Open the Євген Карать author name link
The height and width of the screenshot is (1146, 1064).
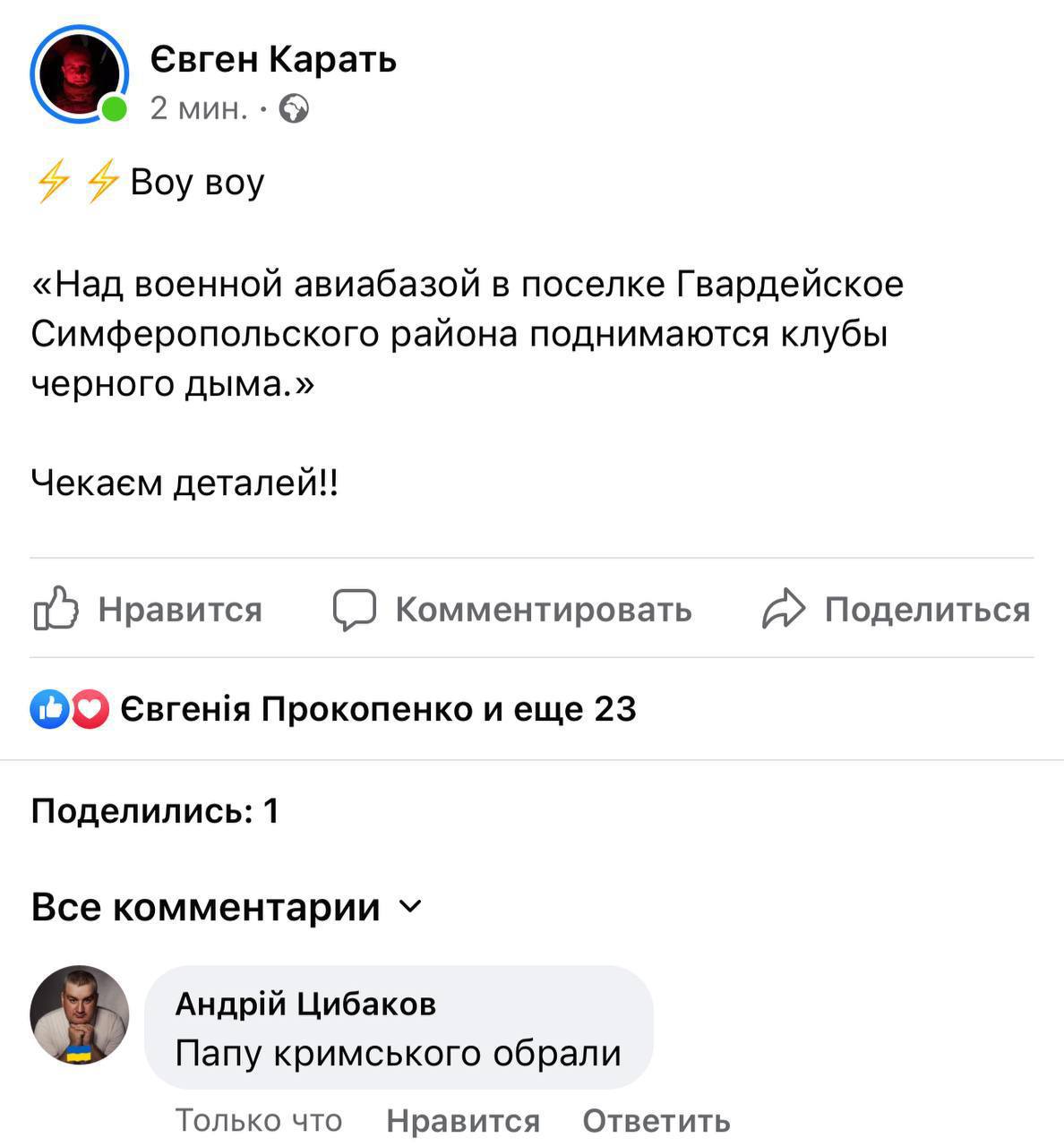[273, 59]
